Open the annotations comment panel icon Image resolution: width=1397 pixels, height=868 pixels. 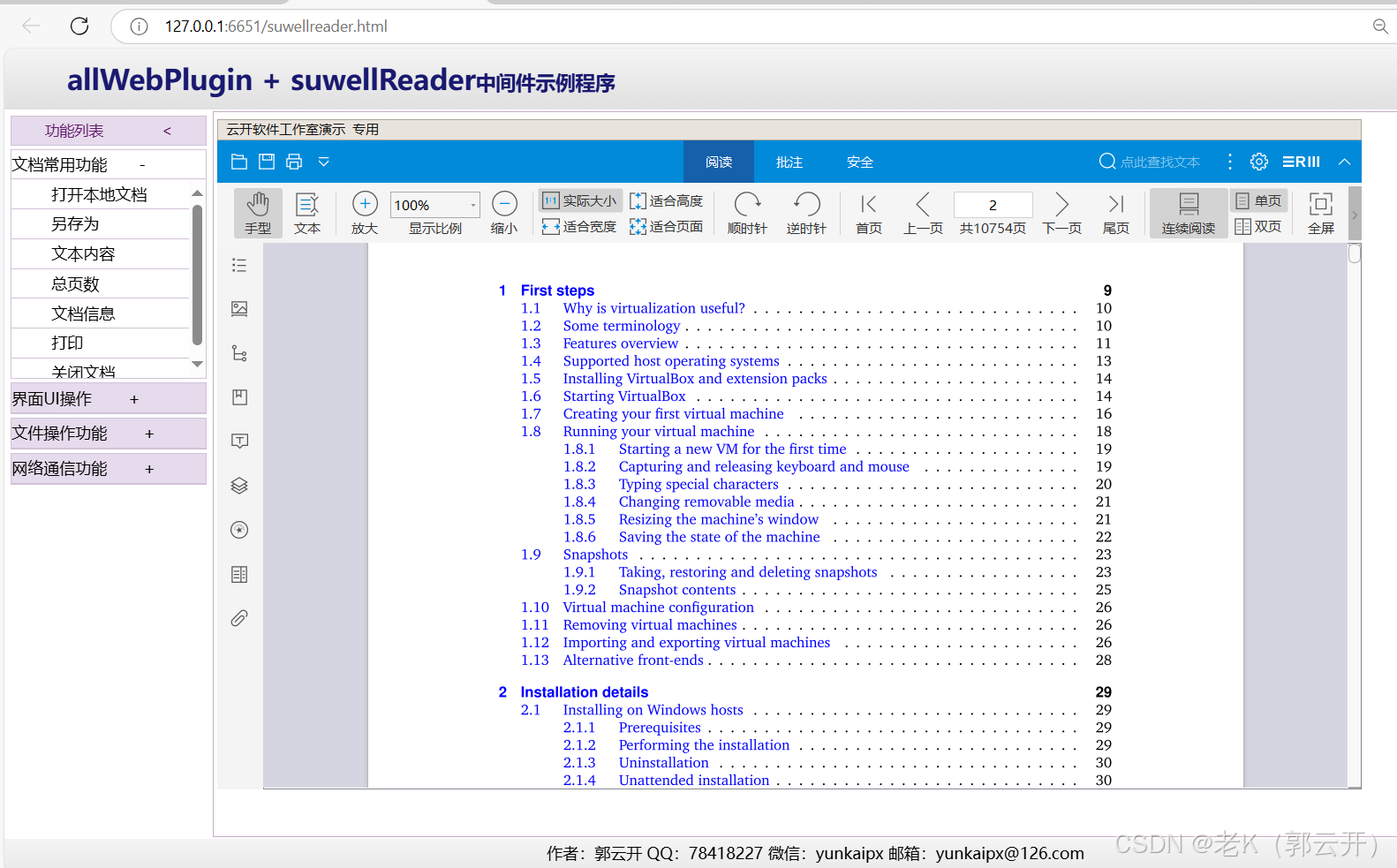click(x=239, y=442)
